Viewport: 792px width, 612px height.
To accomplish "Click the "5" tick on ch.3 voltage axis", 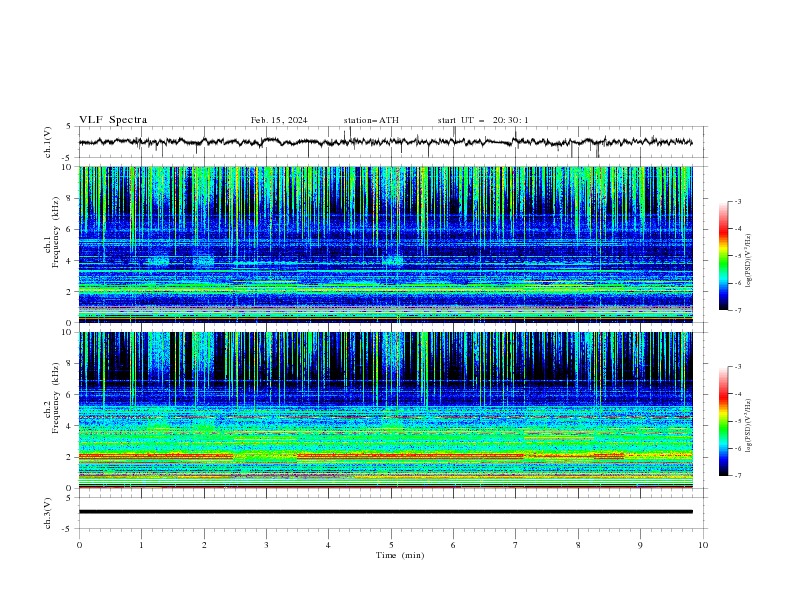I will [x=69, y=498].
